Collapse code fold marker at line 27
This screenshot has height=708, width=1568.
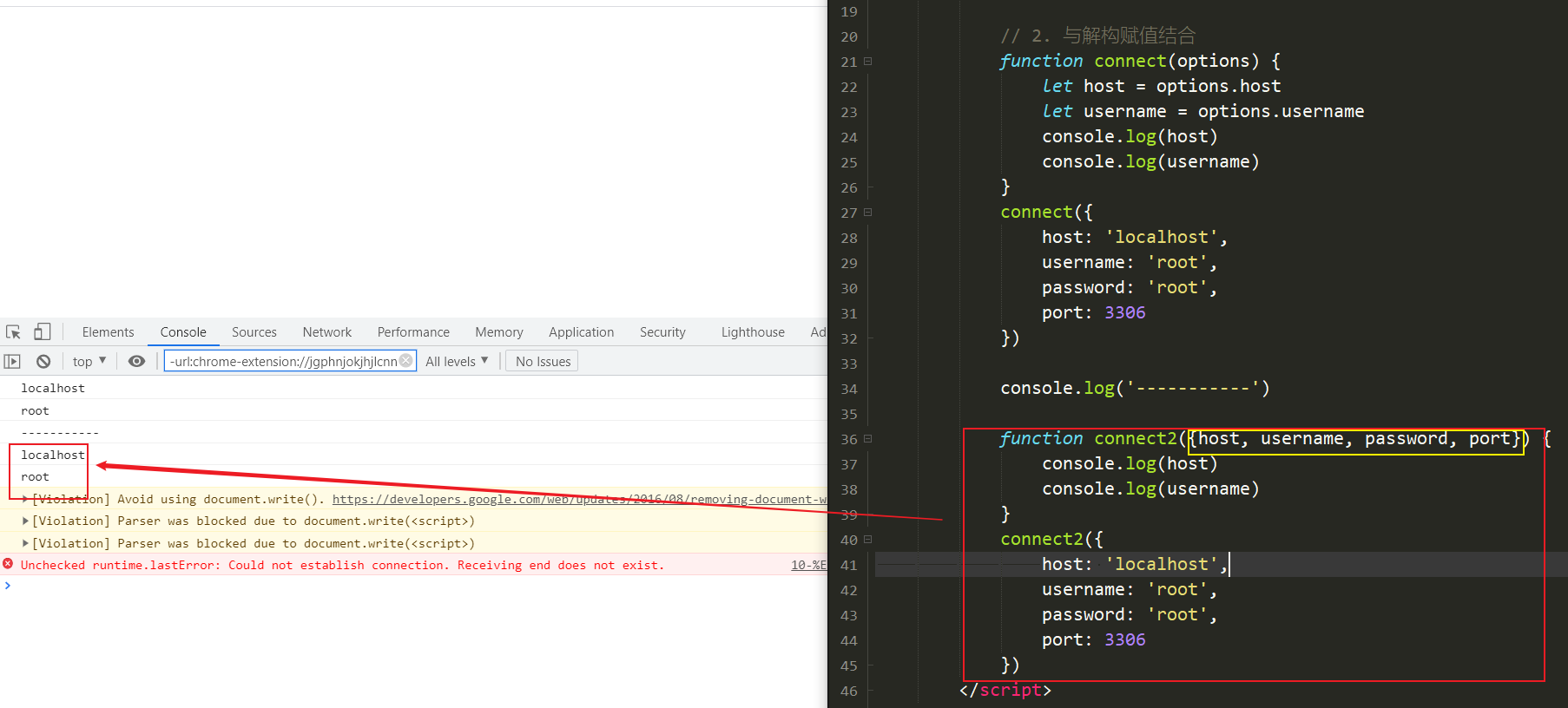point(867,213)
